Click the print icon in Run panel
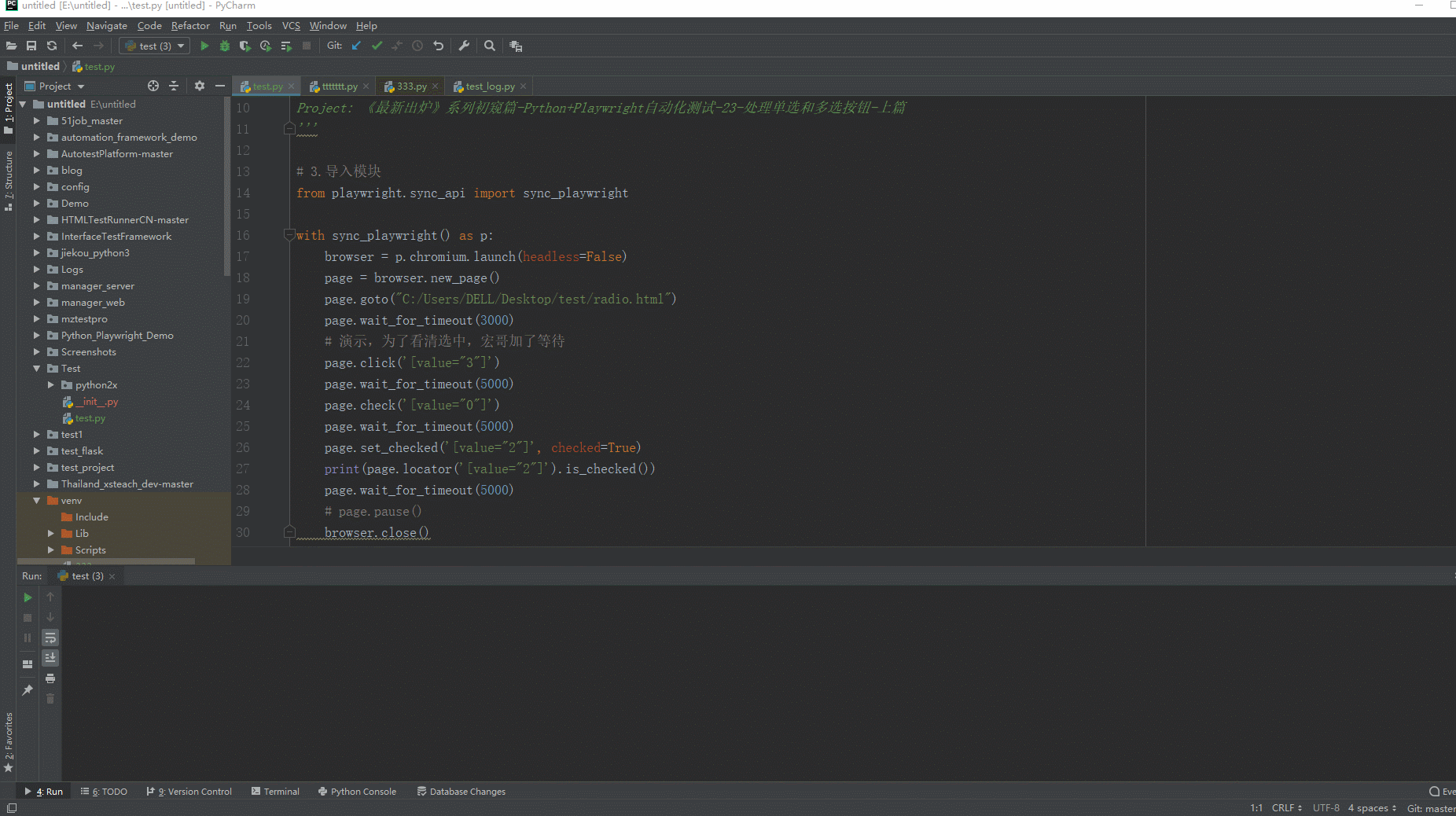The height and width of the screenshot is (816, 1456). tap(50, 678)
